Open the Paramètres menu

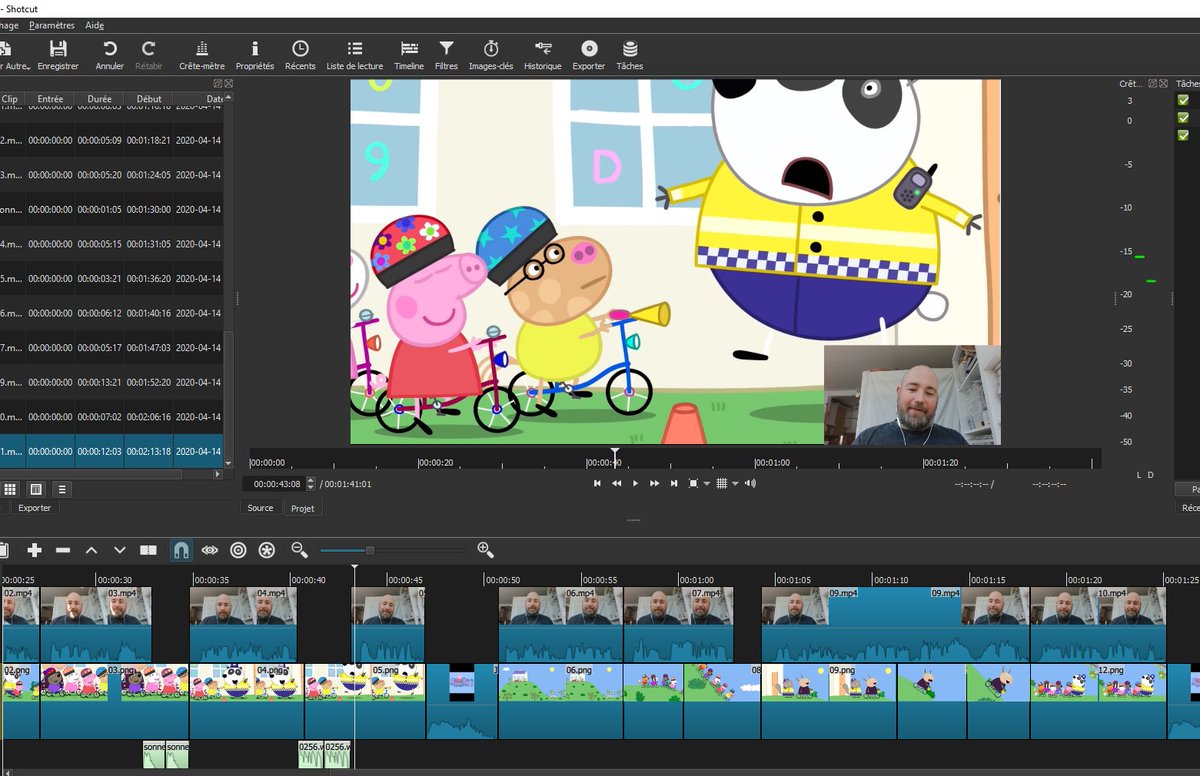pyautogui.click(x=51, y=25)
